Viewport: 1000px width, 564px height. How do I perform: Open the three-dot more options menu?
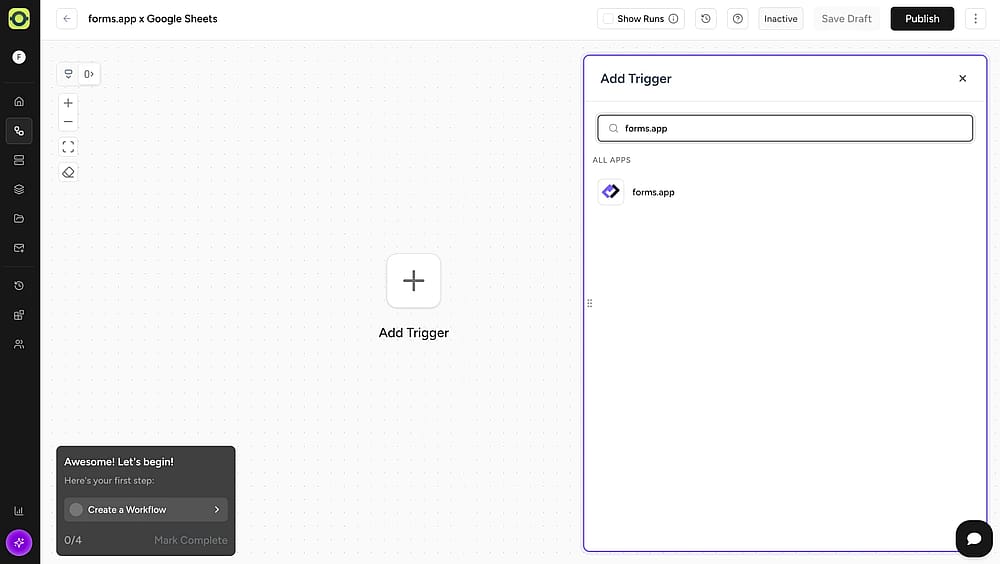point(975,19)
